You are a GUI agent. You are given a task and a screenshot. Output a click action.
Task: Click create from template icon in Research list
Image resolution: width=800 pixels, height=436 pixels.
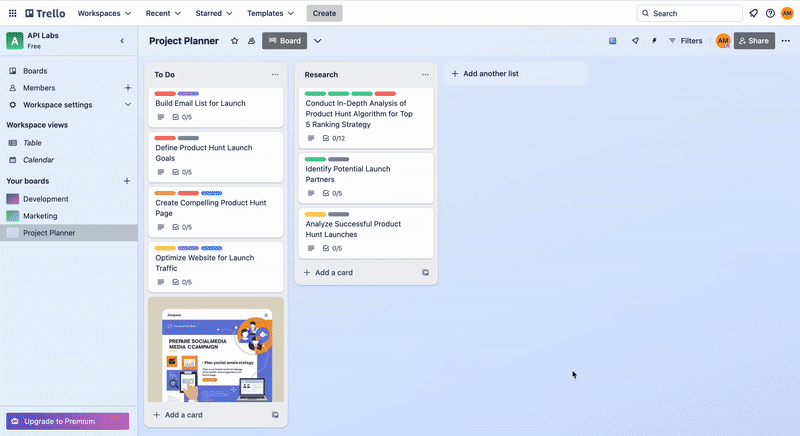(x=425, y=272)
